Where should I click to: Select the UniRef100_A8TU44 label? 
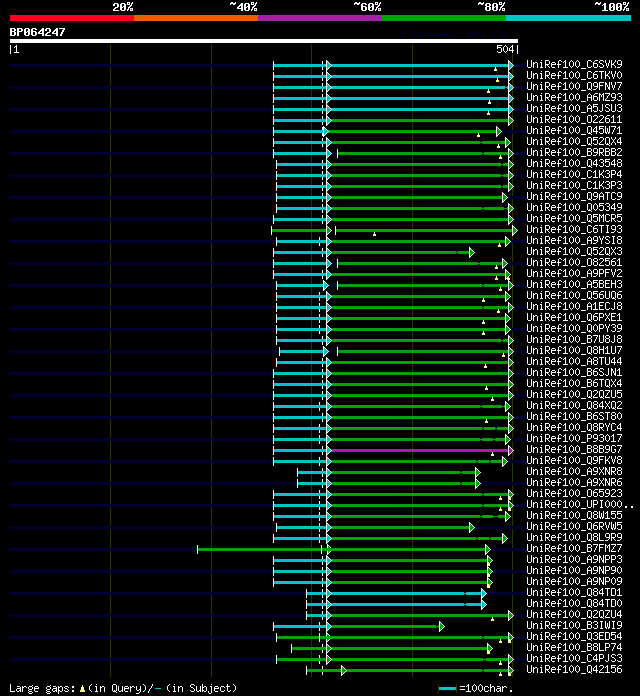point(574,361)
